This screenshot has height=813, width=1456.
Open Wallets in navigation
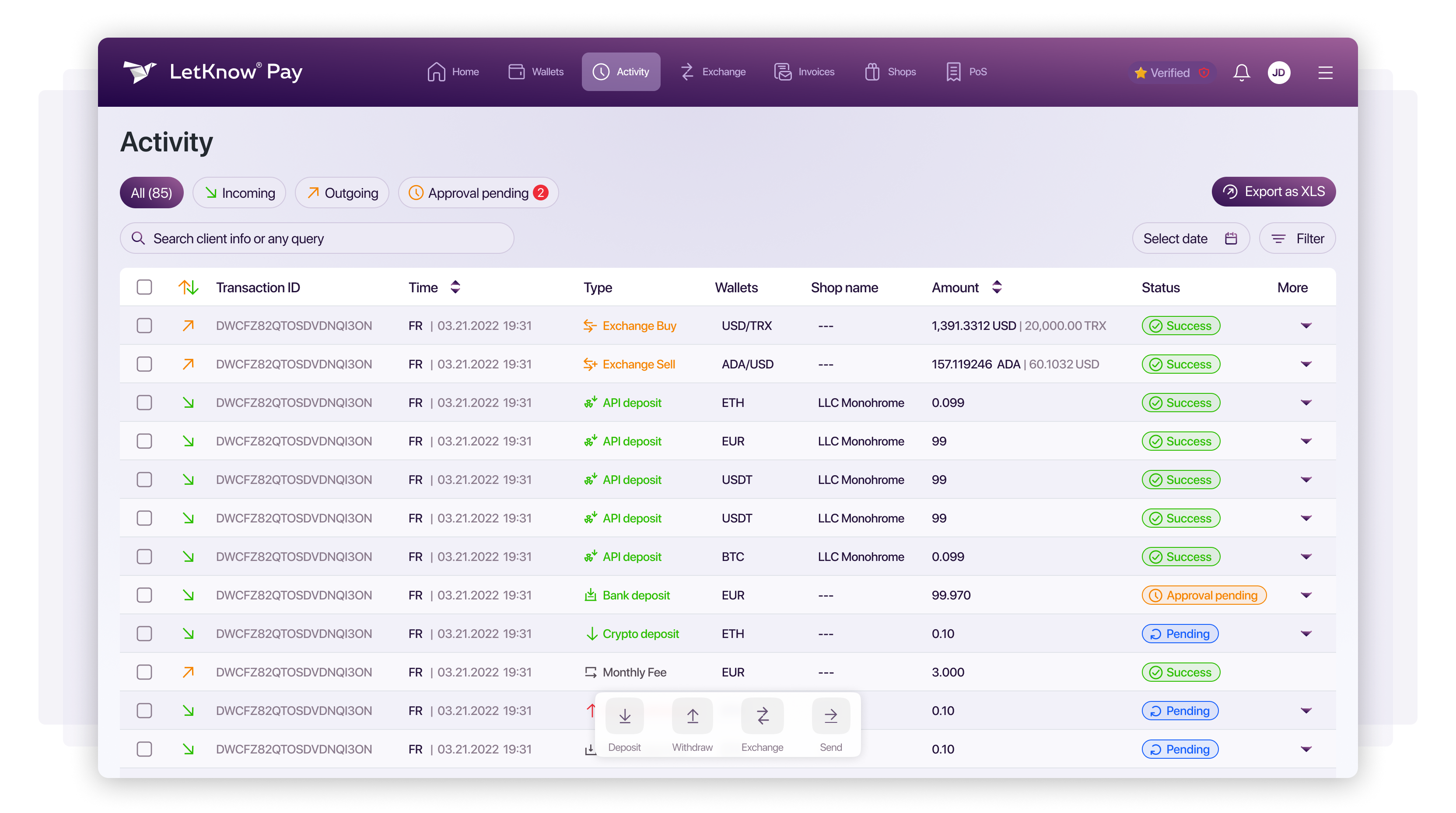(x=536, y=72)
